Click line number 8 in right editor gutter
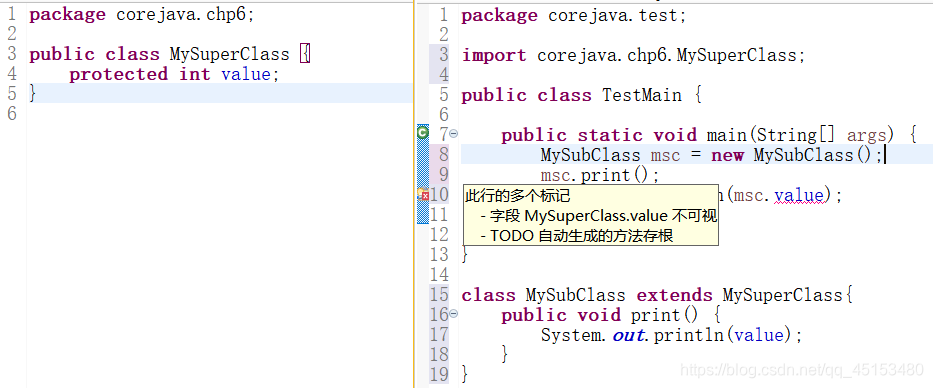The image size is (933, 388). [x=443, y=155]
